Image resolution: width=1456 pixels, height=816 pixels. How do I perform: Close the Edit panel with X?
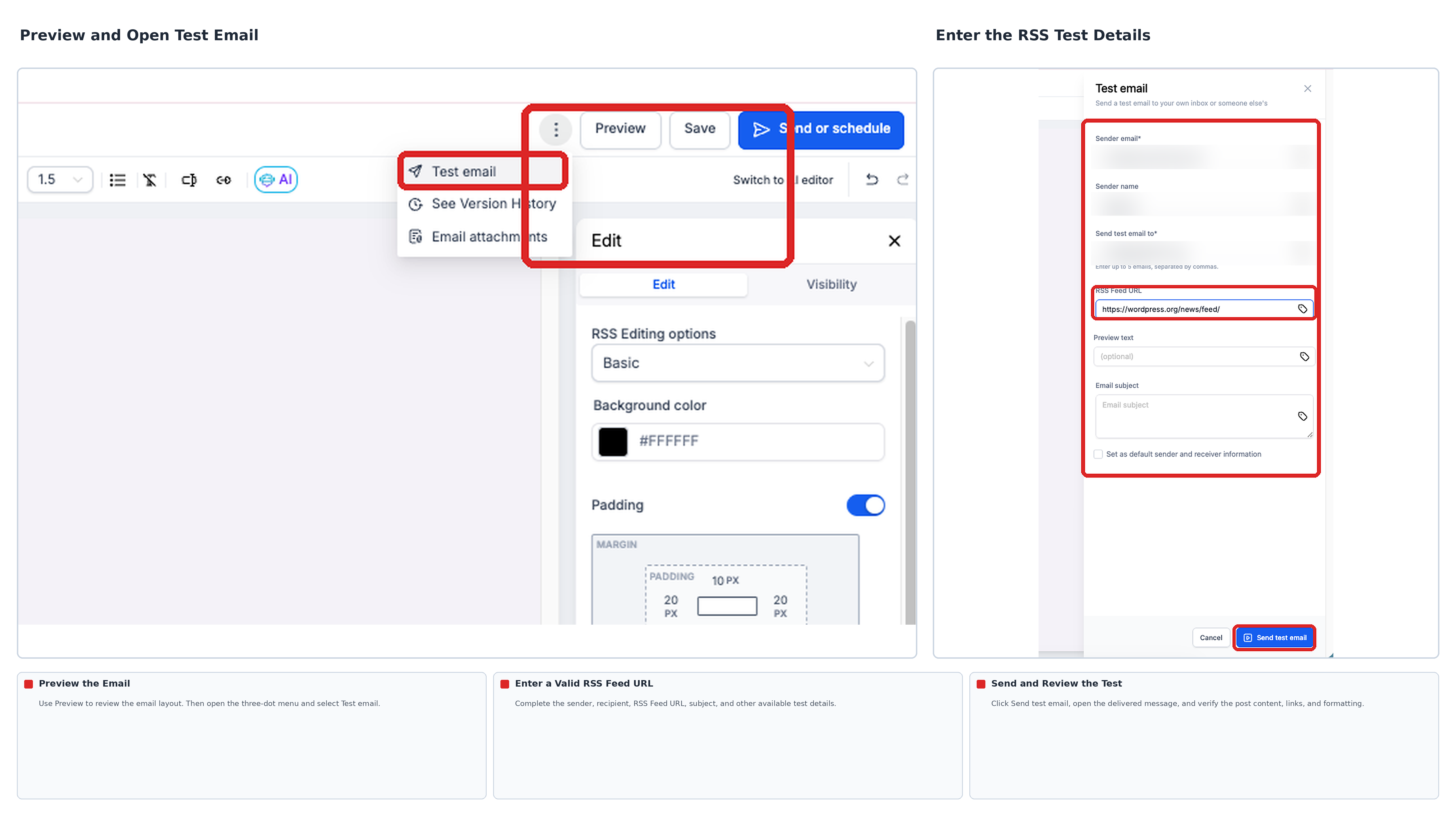coord(894,241)
